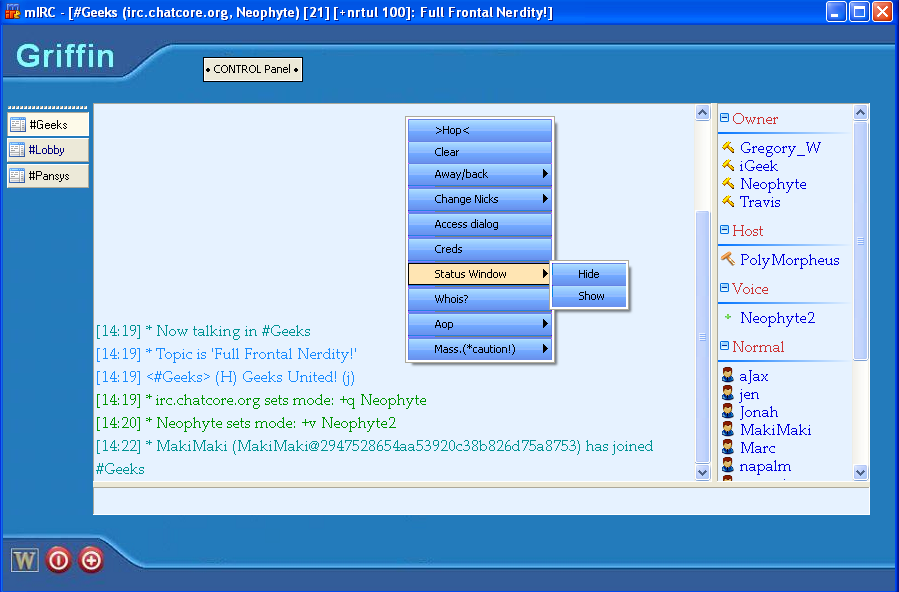Click the 'Topic is Full Frontal Nerdity!' line
899x592 pixels.
pyautogui.click(x=226, y=354)
